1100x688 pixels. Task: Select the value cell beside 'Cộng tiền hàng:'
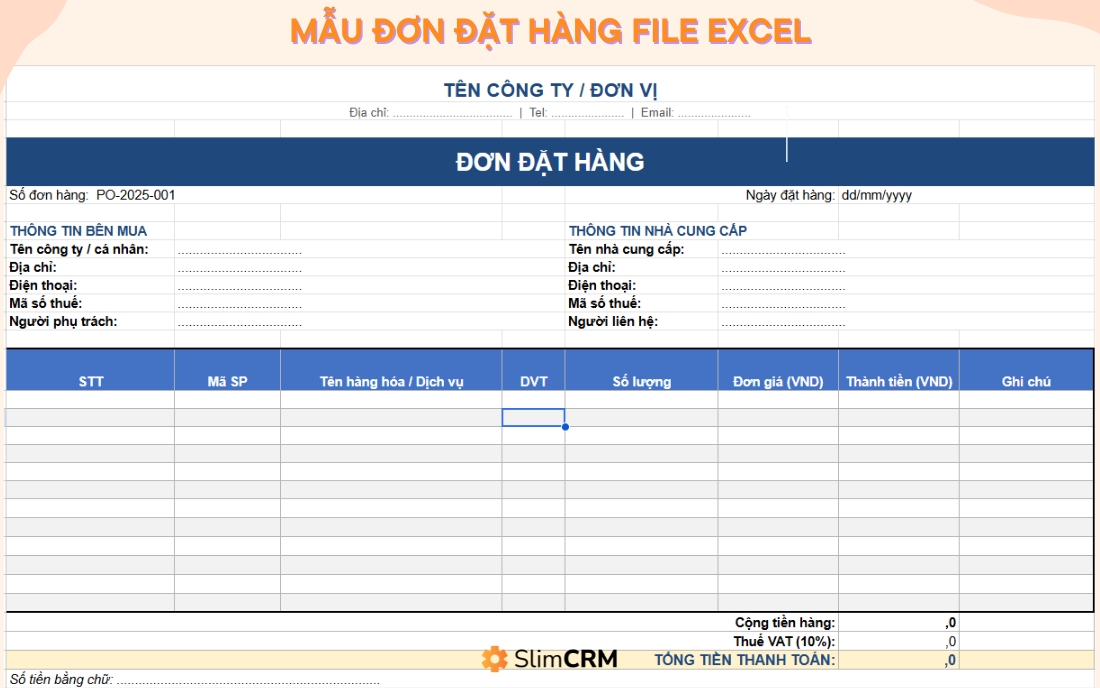899,623
